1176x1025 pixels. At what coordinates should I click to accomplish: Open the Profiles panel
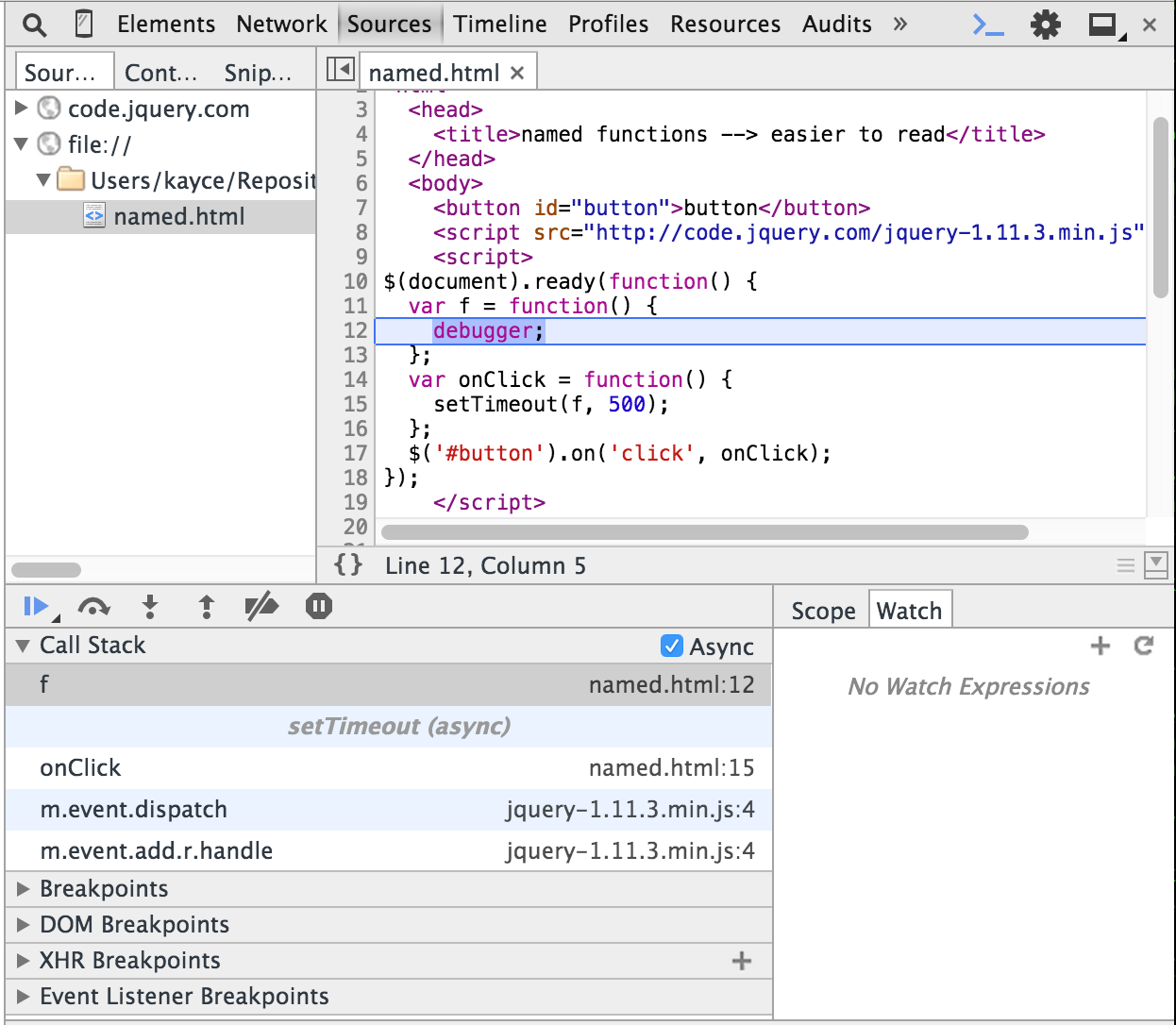(x=609, y=24)
